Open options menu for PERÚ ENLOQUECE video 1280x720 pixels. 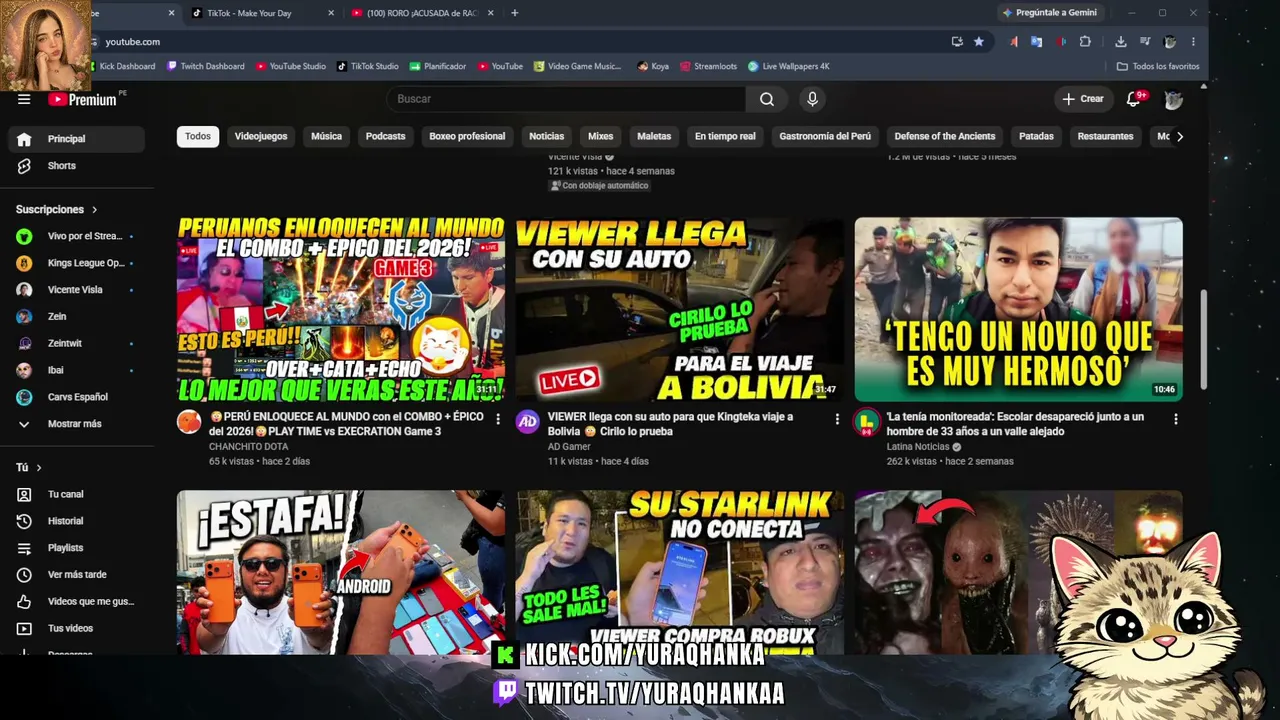tap(498, 419)
